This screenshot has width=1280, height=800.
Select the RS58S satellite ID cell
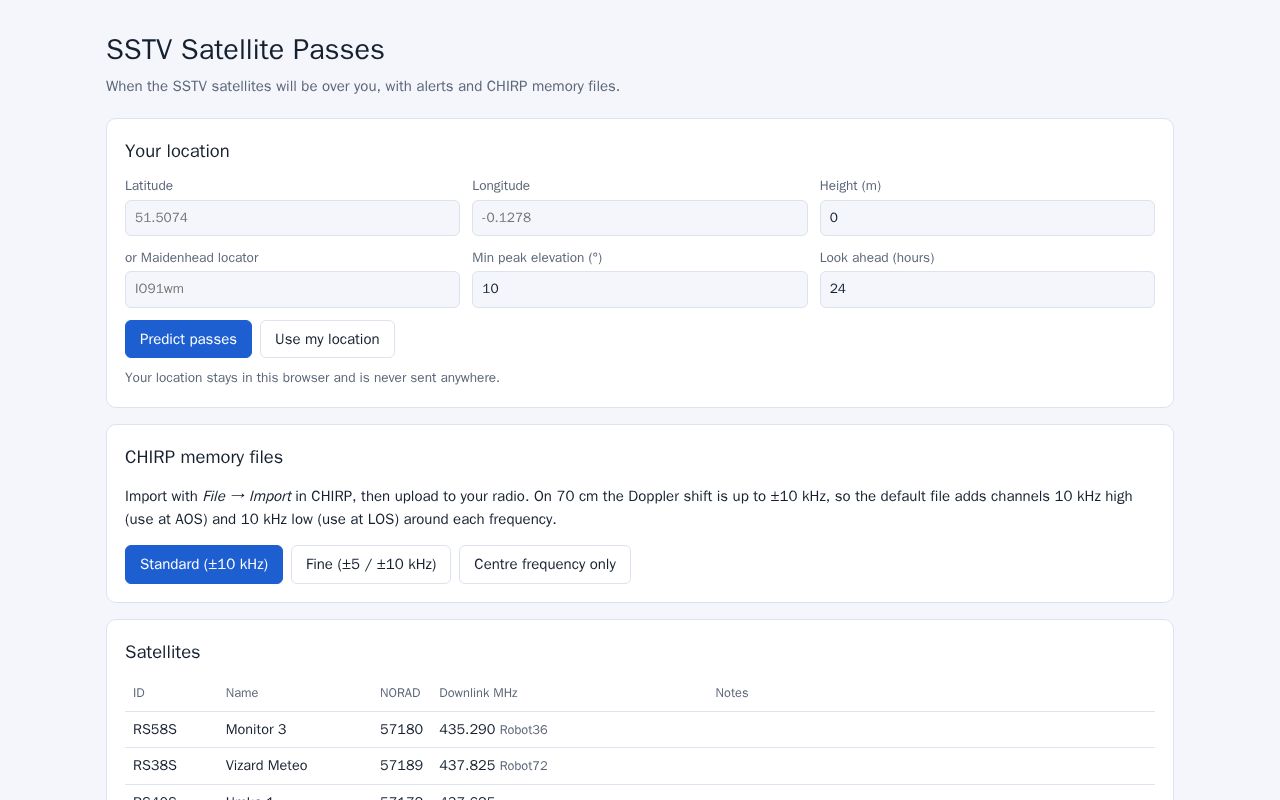155,730
